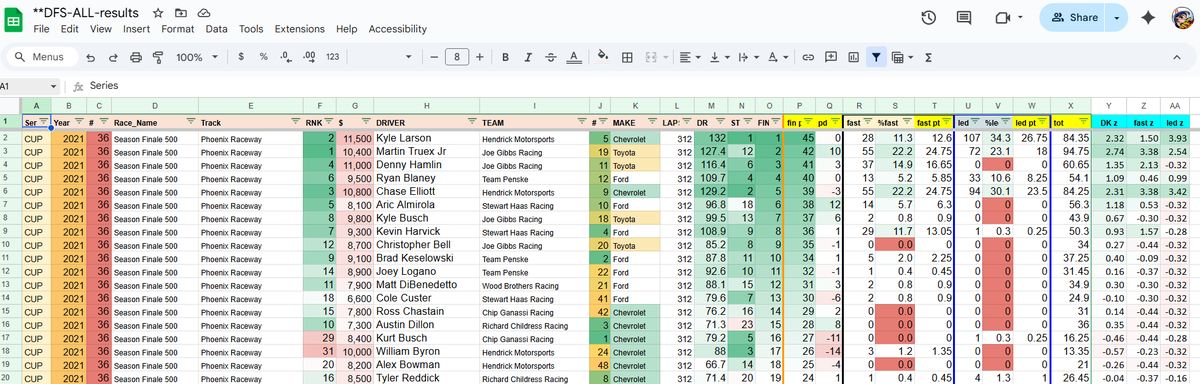Screen dimensions: 1200x384
Task: Open the text color picker
Action: coord(573,57)
